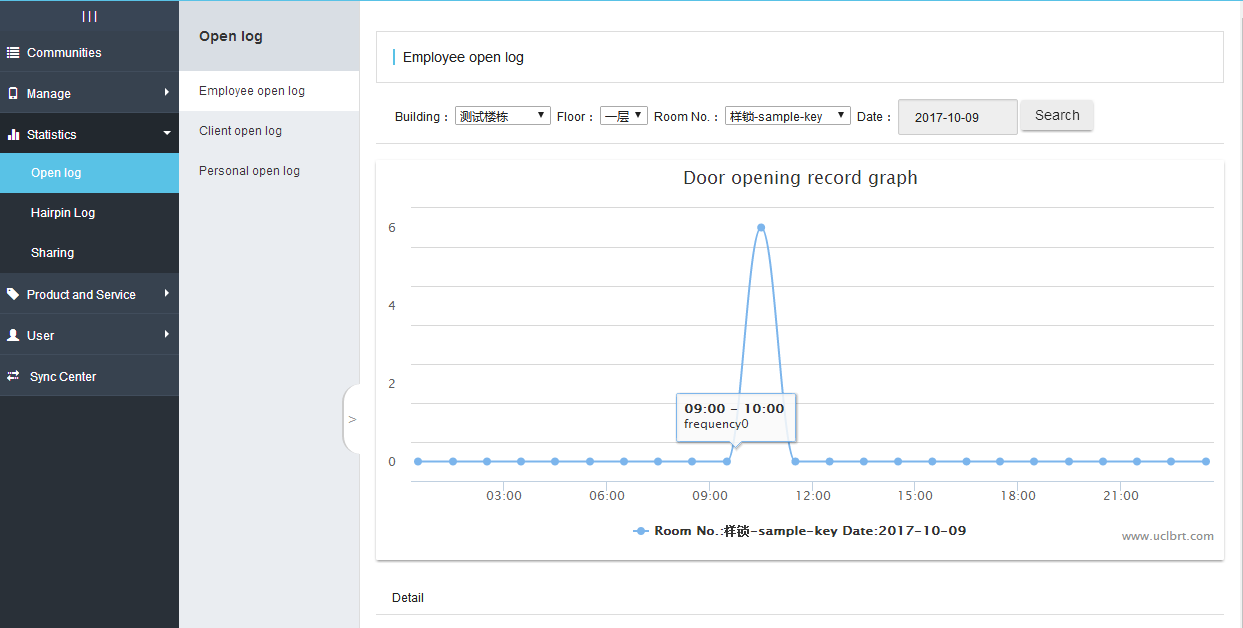Viewport: 1243px width, 628px height.
Task: Open Hairpin Log in sidebar
Action: (x=63, y=213)
